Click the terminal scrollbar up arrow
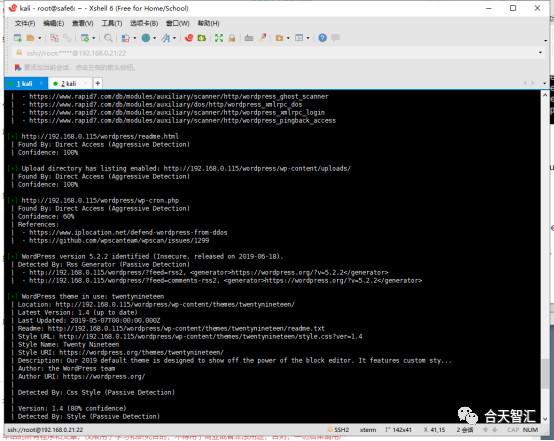 point(545,95)
